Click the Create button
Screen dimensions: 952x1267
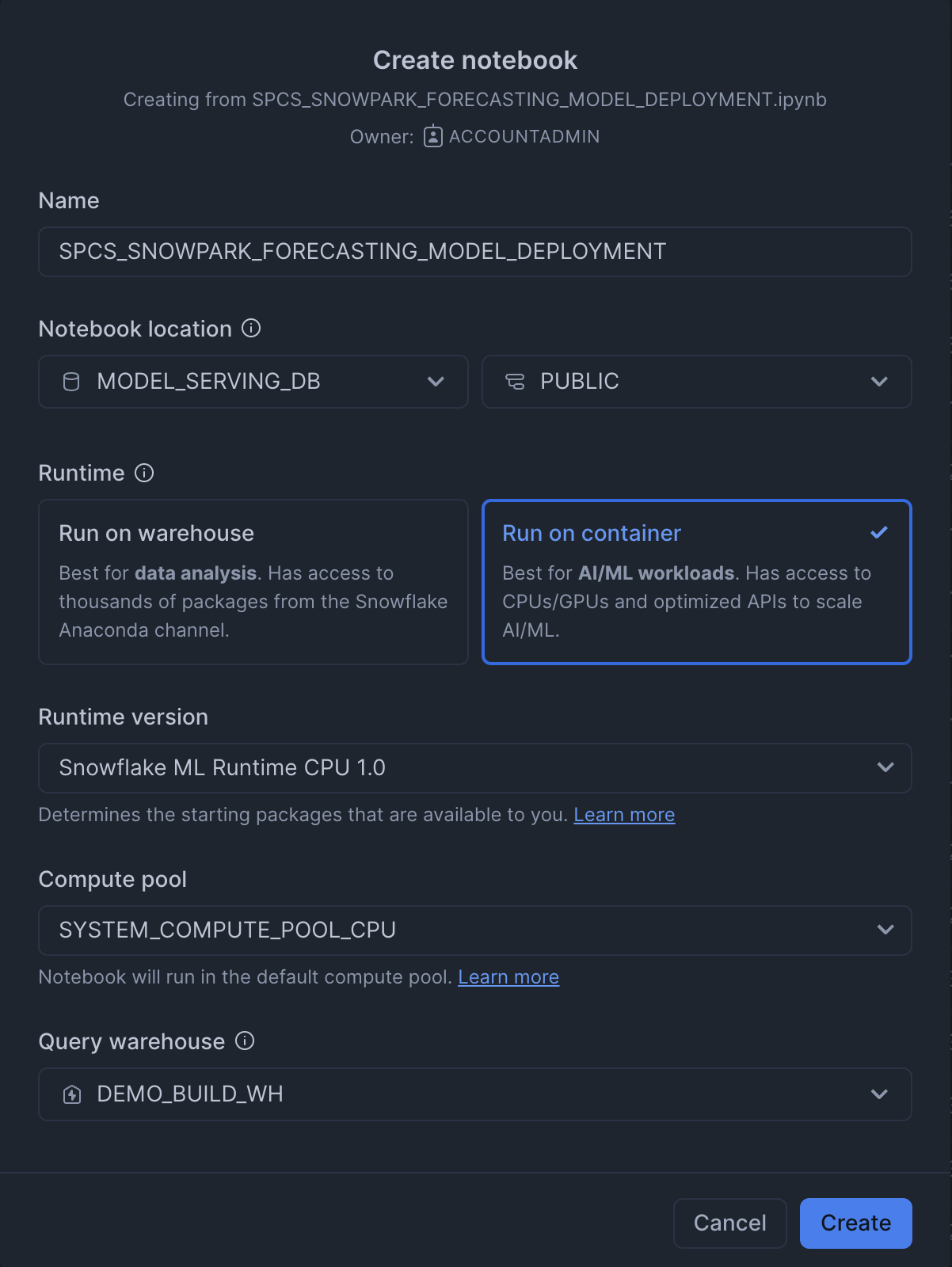tap(855, 1223)
